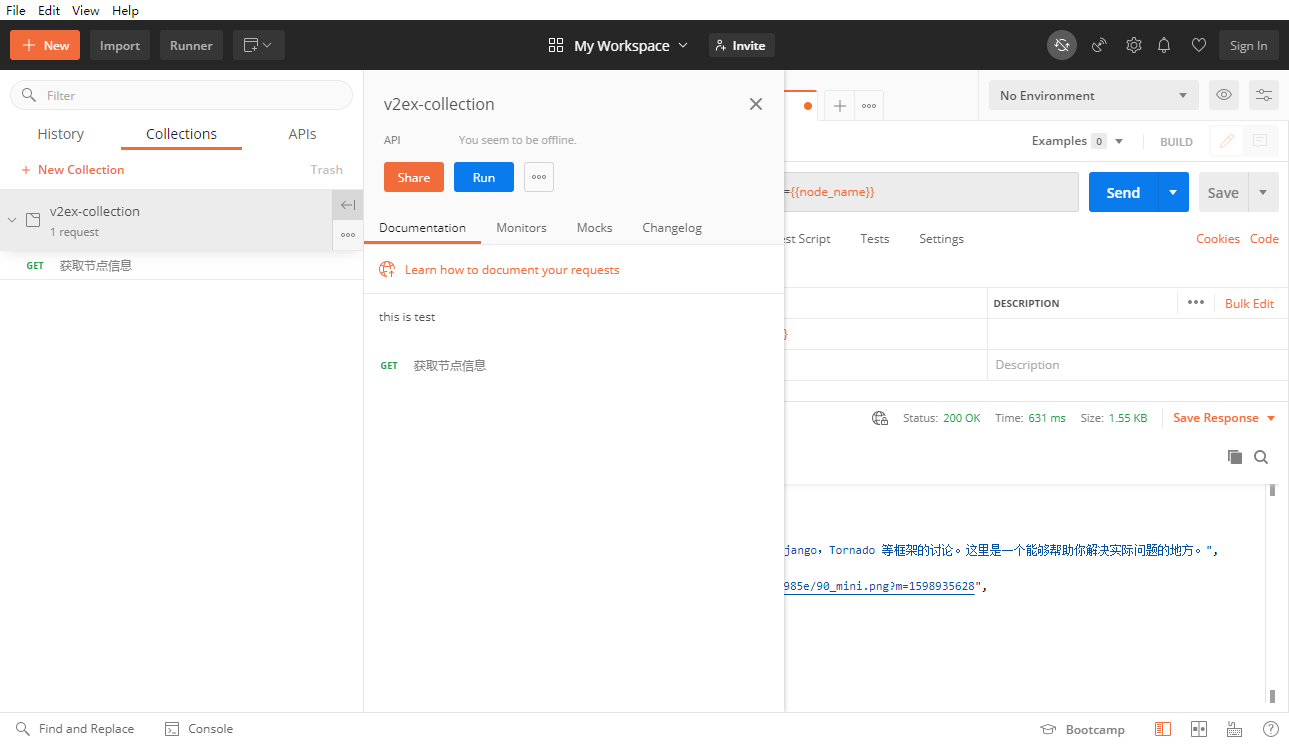Open new request tab plus icon

point(840,106)
